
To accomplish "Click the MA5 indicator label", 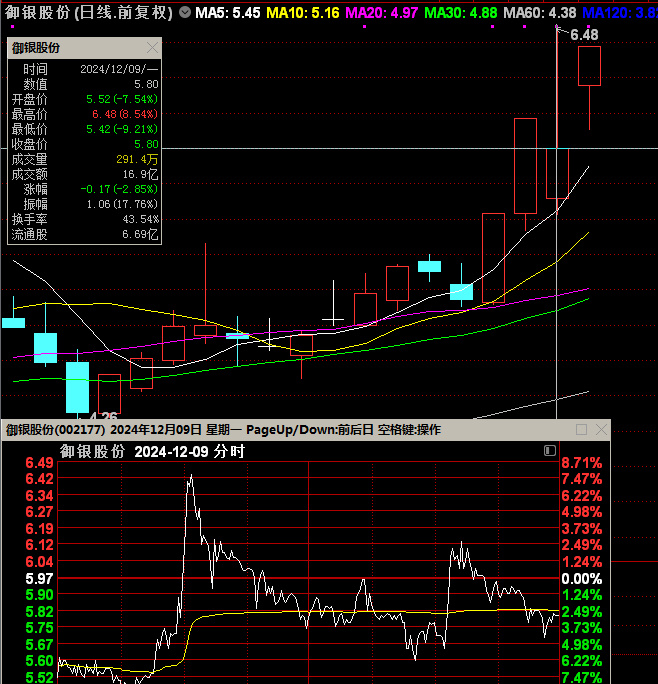I will 228,13.
